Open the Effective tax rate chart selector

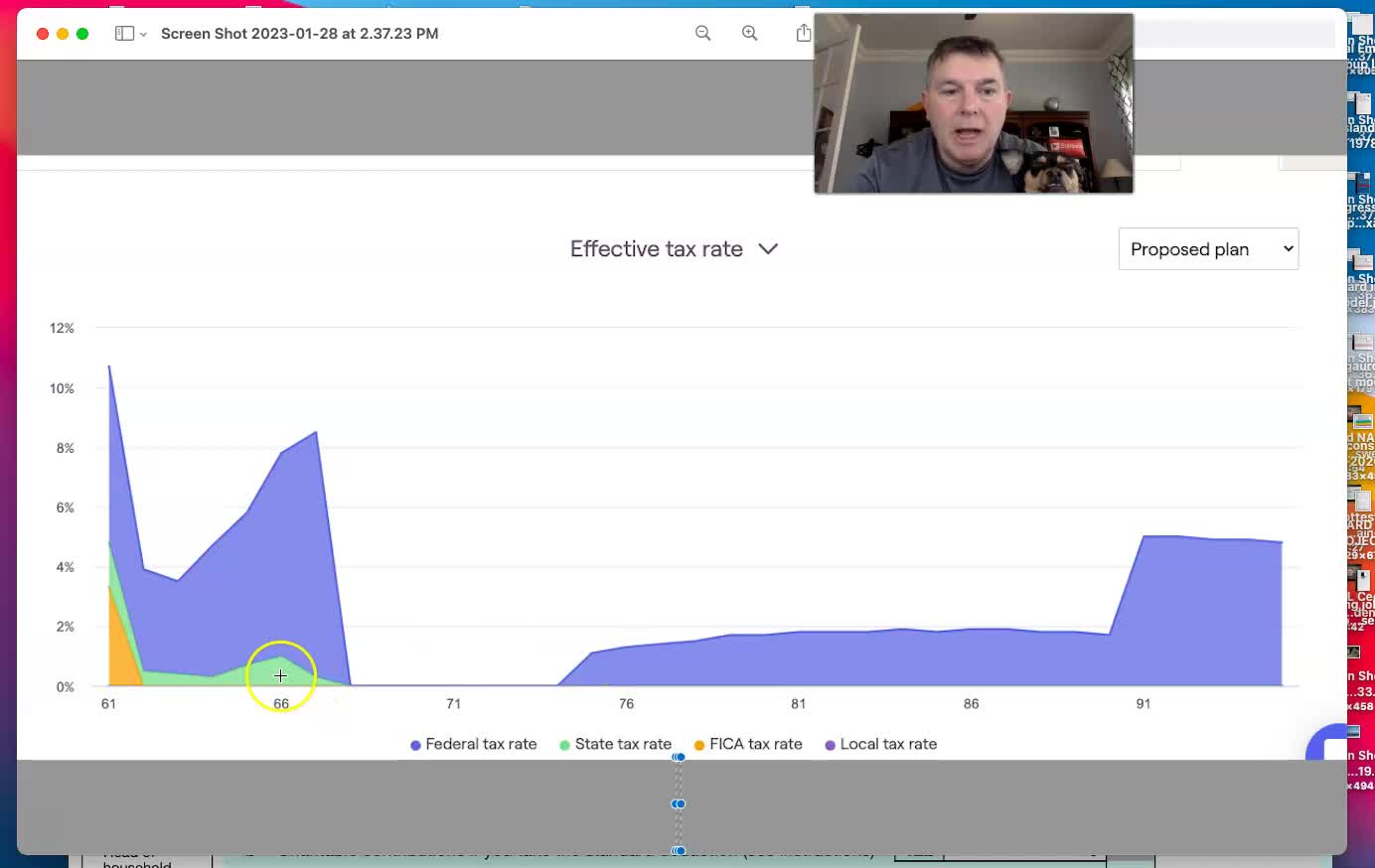coord(674,248)
